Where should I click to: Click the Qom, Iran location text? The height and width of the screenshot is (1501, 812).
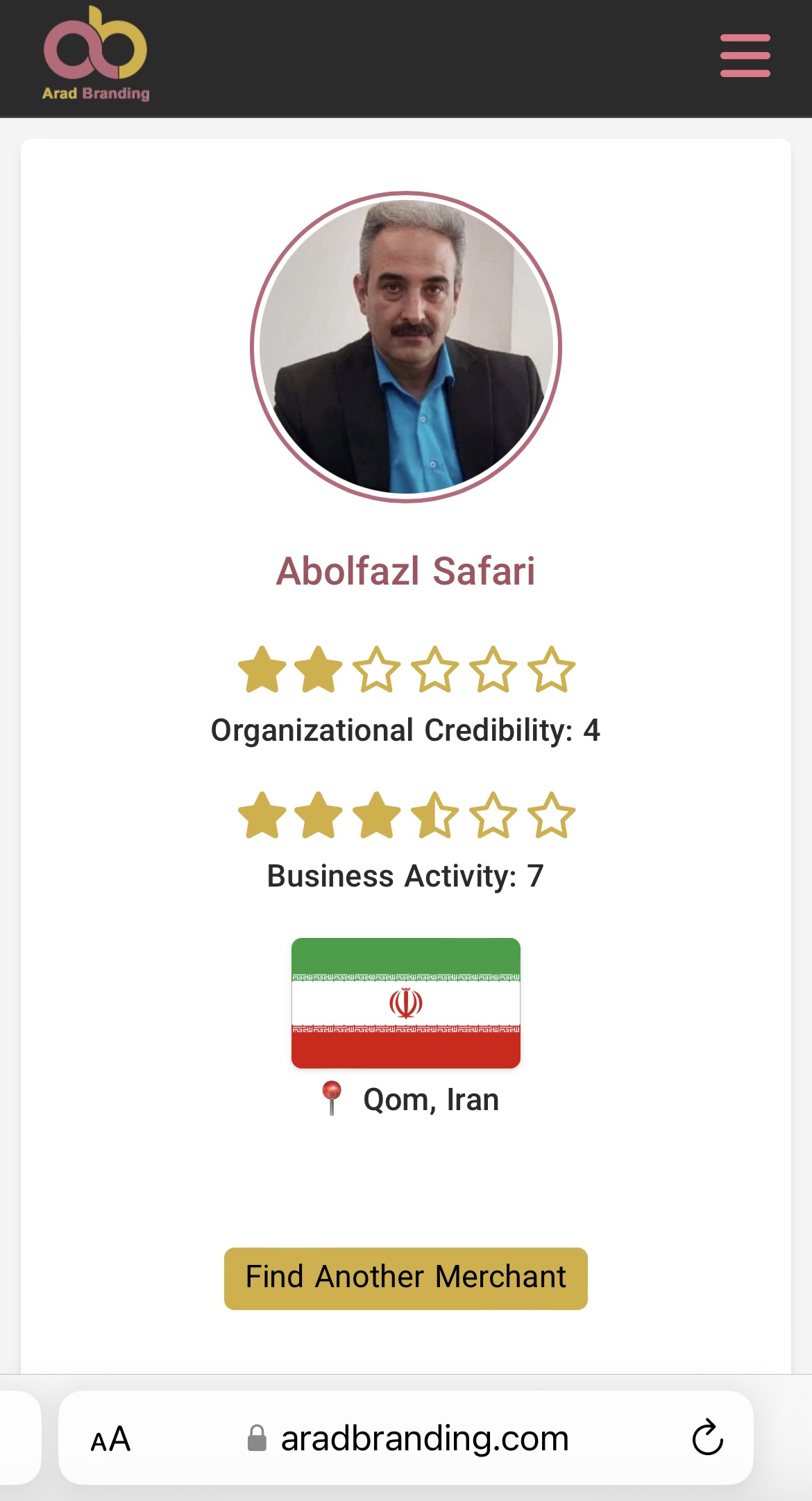(x=431, y=1100)
